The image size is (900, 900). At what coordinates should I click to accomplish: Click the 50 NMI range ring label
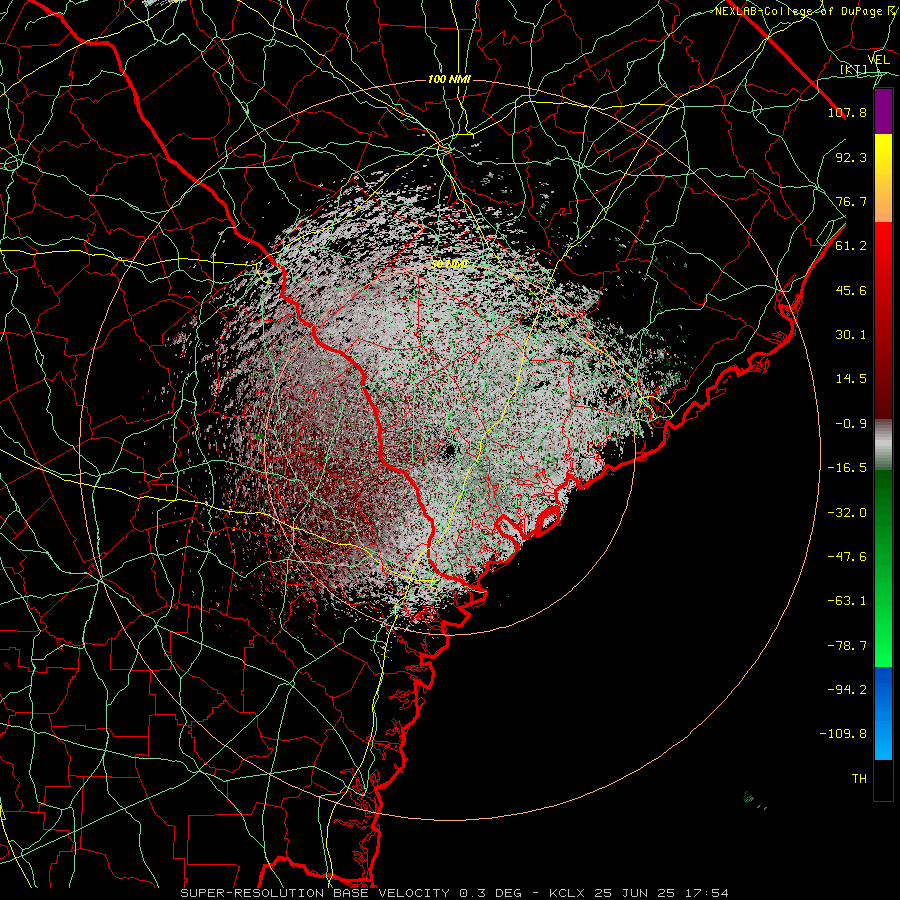(449, 265)
